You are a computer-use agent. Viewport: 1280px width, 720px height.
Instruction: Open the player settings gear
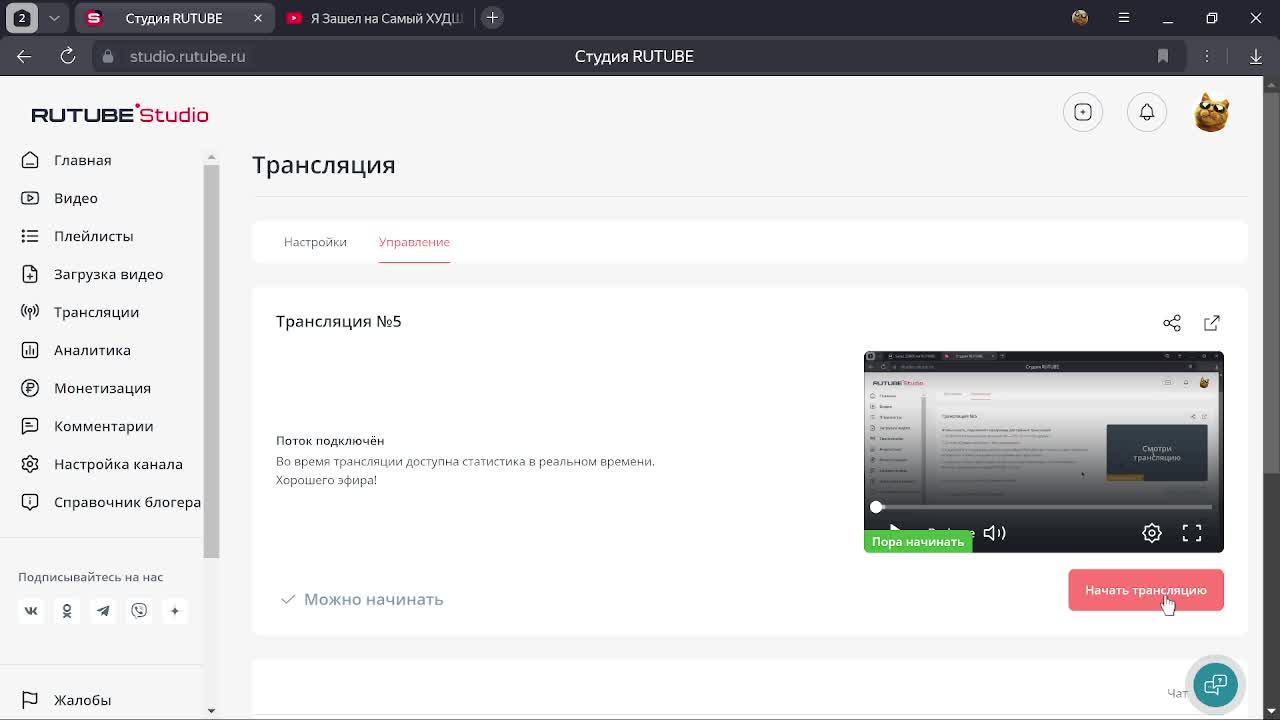tap(1152, 533)
